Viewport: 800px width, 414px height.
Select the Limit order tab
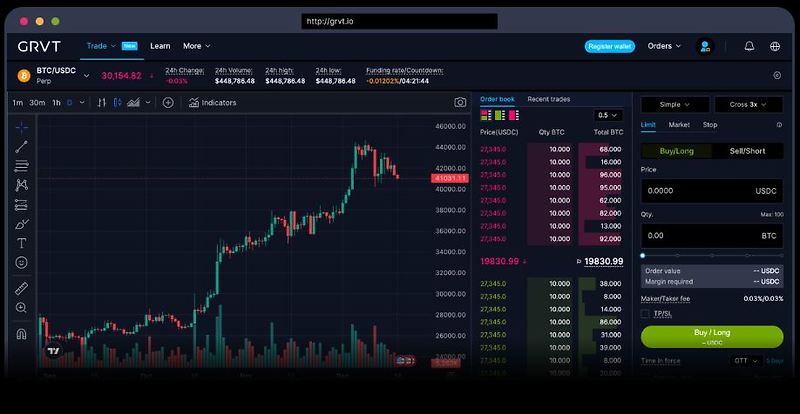pyautogui.click(x=648, y=125)
